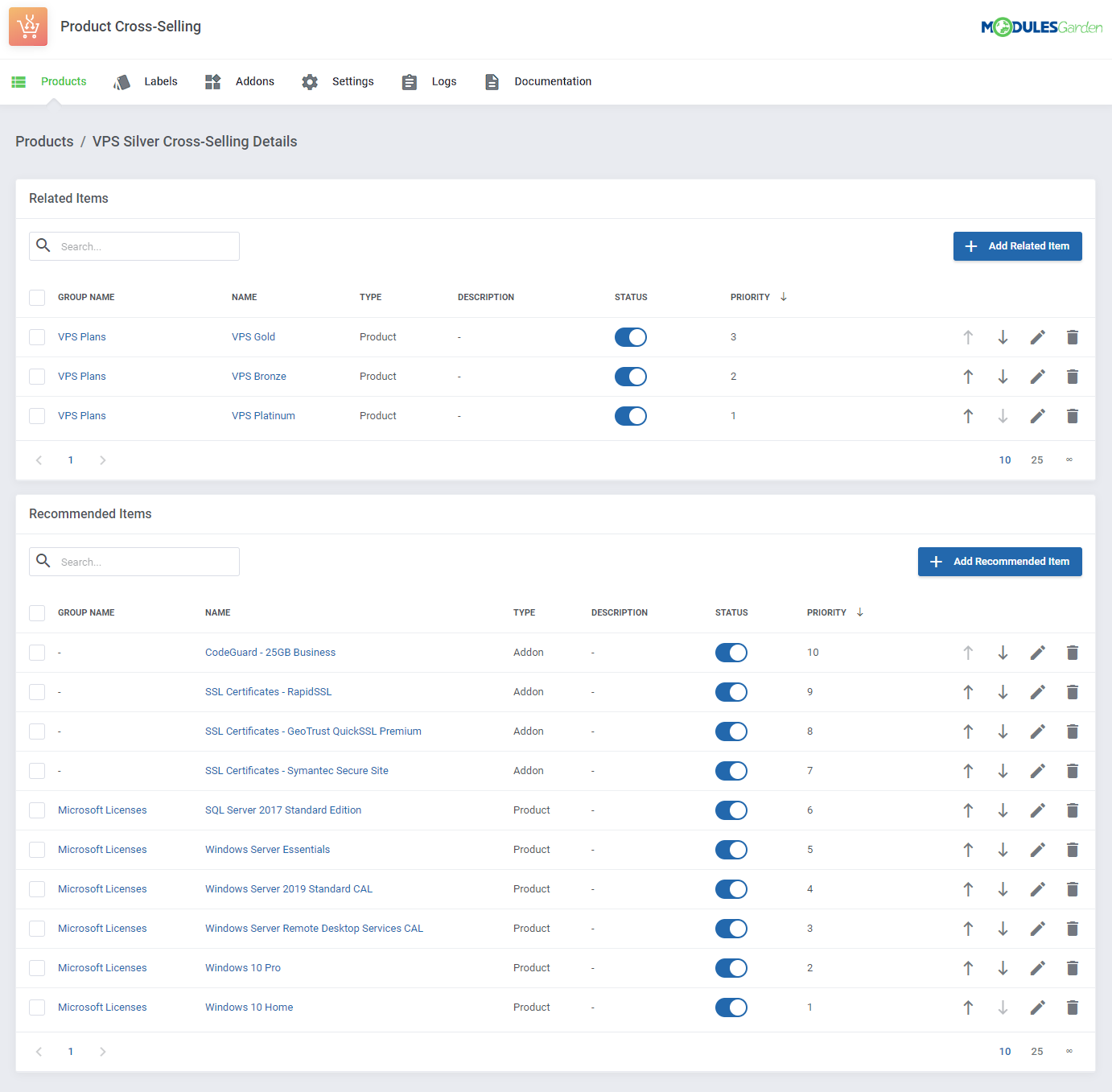This screenshot has width=1112, height=1092.
Task: Show 25 entries per page in Related Items
Action: [x=1037, y=460]
